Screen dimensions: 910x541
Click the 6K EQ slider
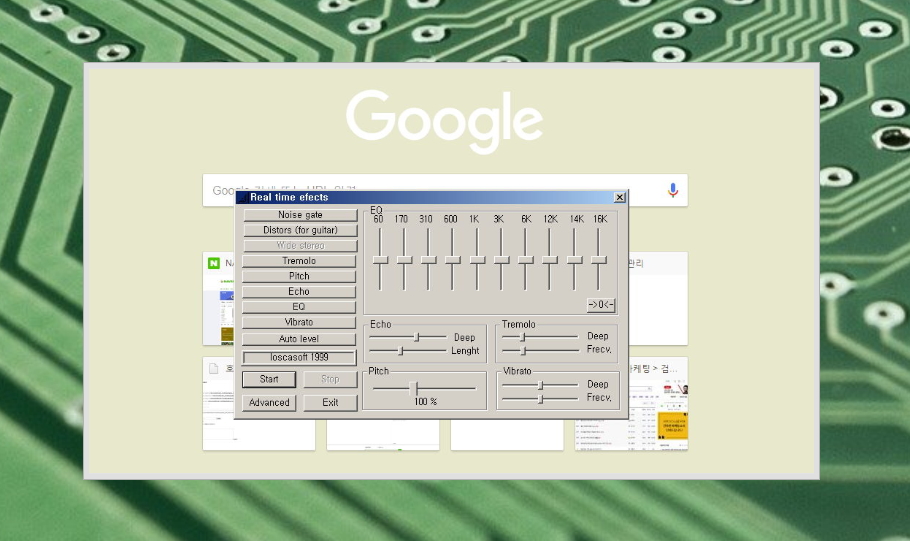[x=525, y=259]
